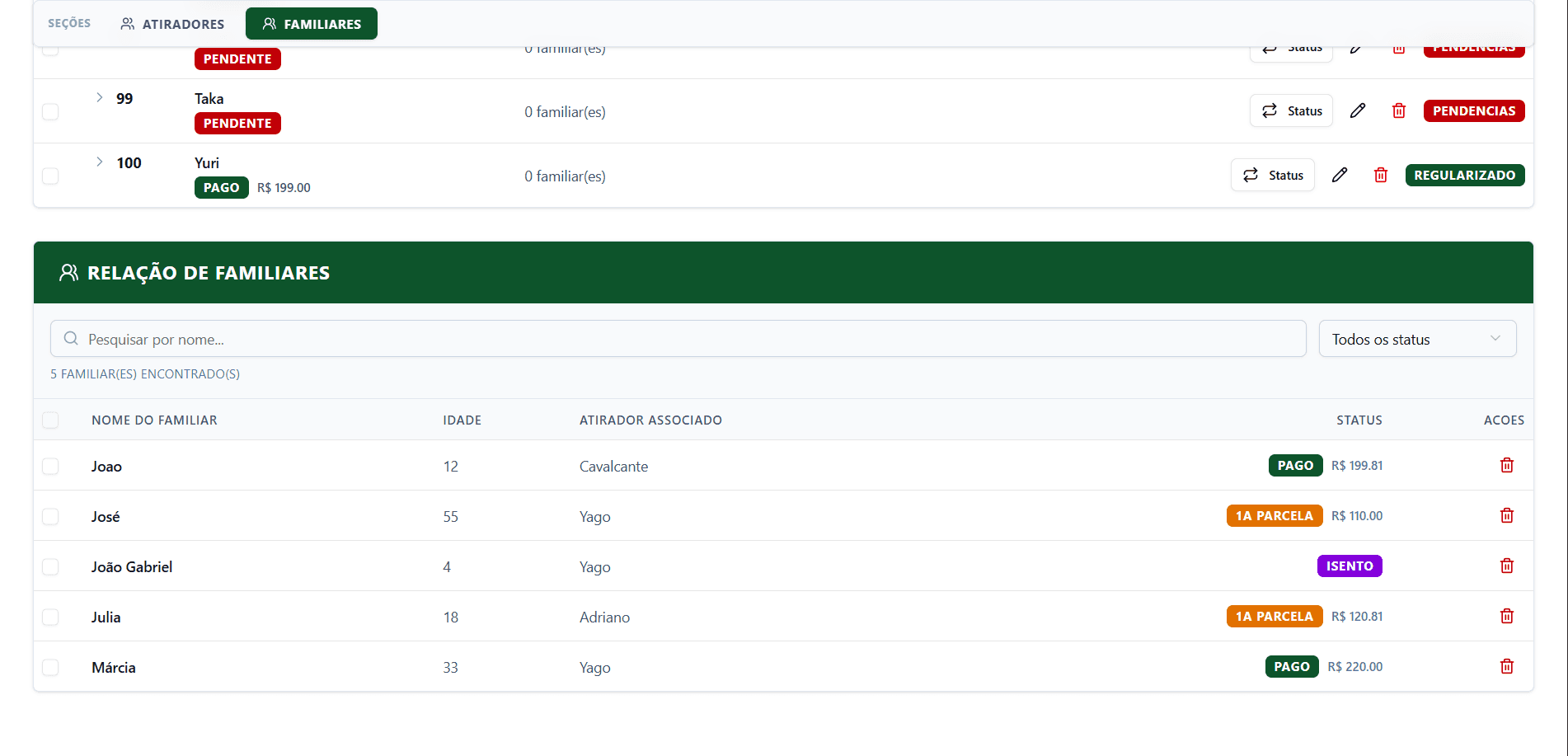Open the Todos os status dropdown
1568x756 pixels.
(x=1417, y=339)
